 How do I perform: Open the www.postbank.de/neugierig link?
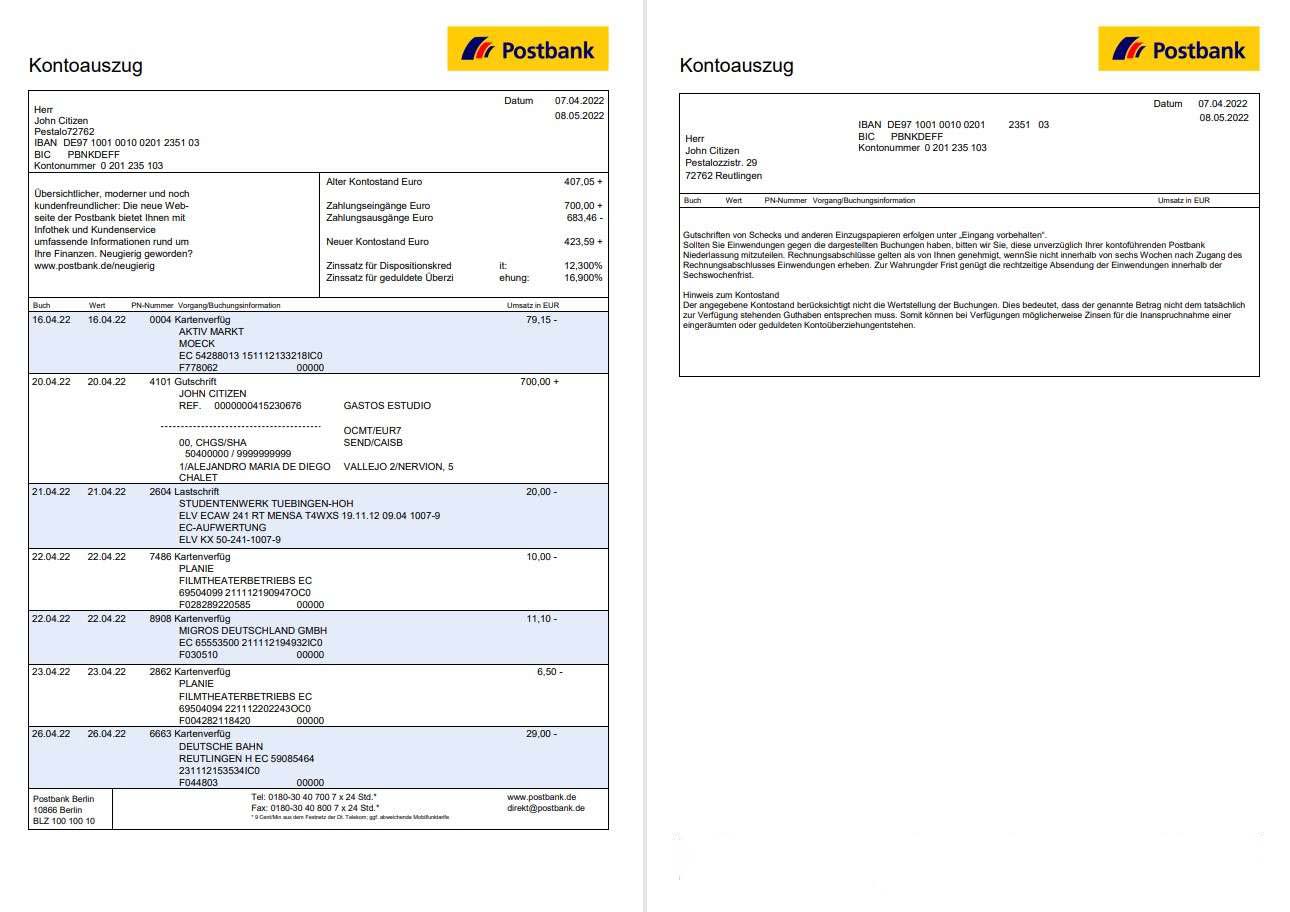98,266
